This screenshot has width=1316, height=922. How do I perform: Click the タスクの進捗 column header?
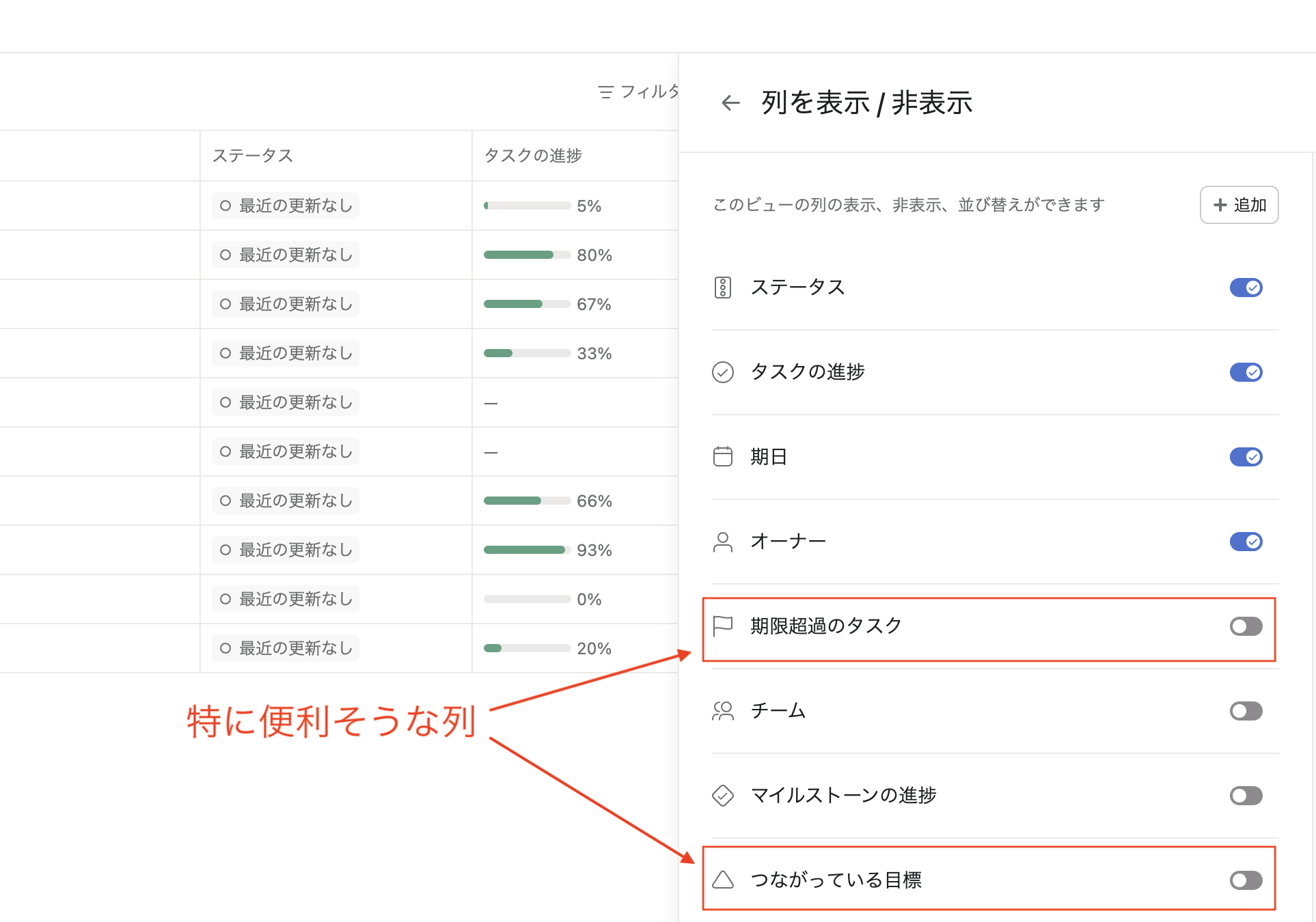tap(533, 156)
